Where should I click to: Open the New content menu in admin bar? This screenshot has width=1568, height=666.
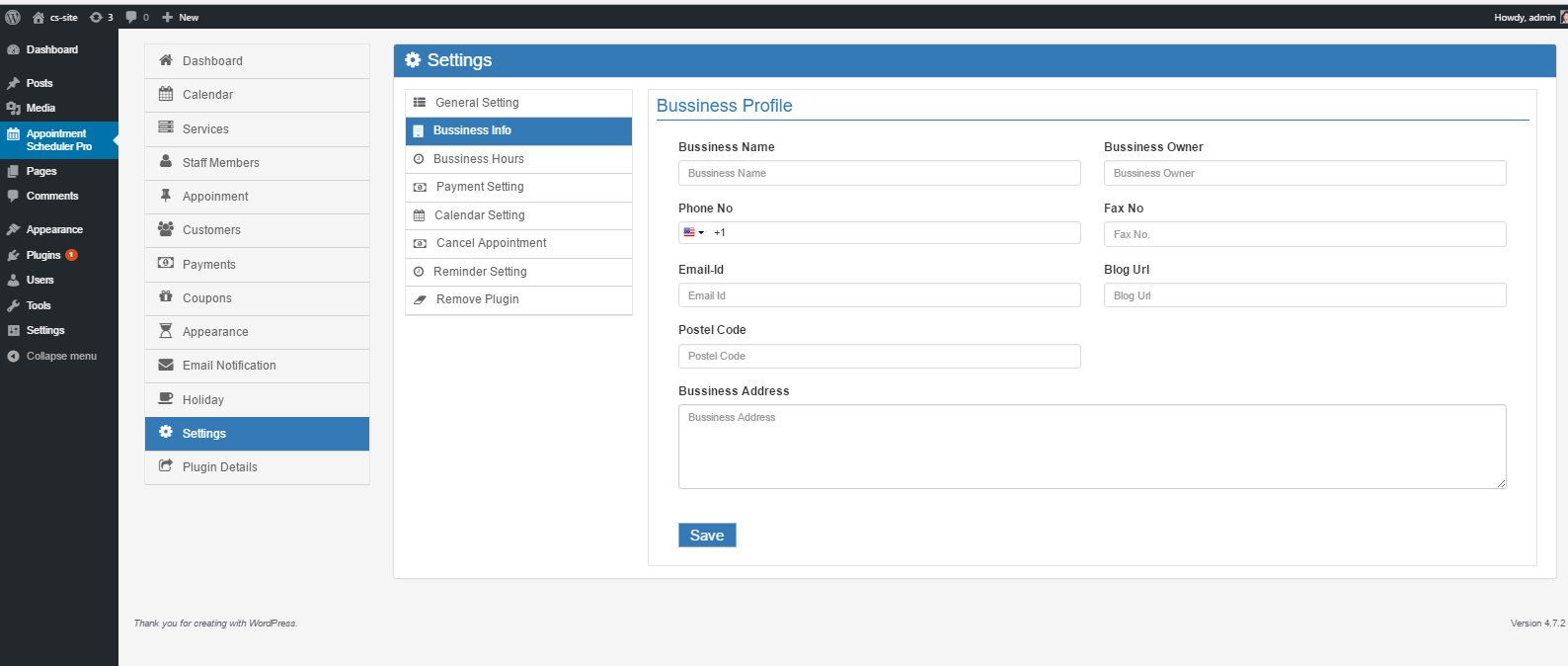coord(181,17)
